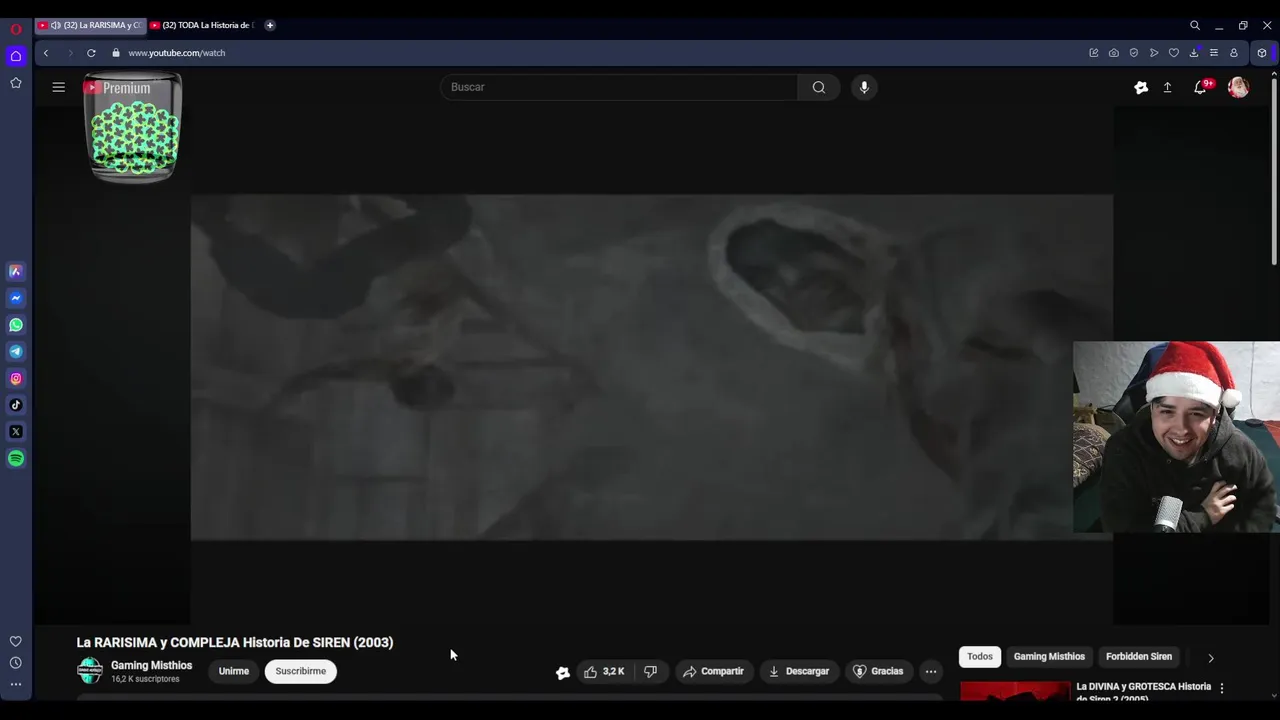The width and height of the screenshot is (1280, 720).
Task: Open WhatsApp in the sidebar
Action: pyautogui.click(x=16, y=325)
